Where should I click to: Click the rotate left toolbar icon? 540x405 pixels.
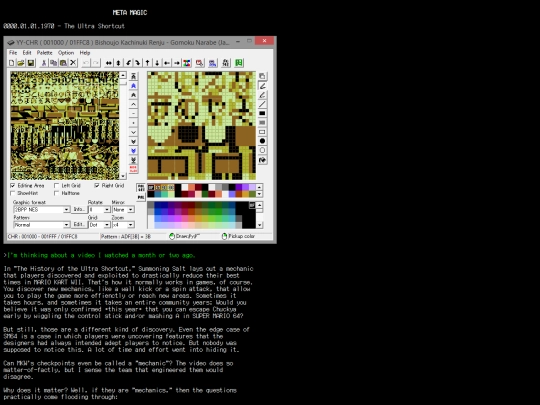click(x=128, y=63)
